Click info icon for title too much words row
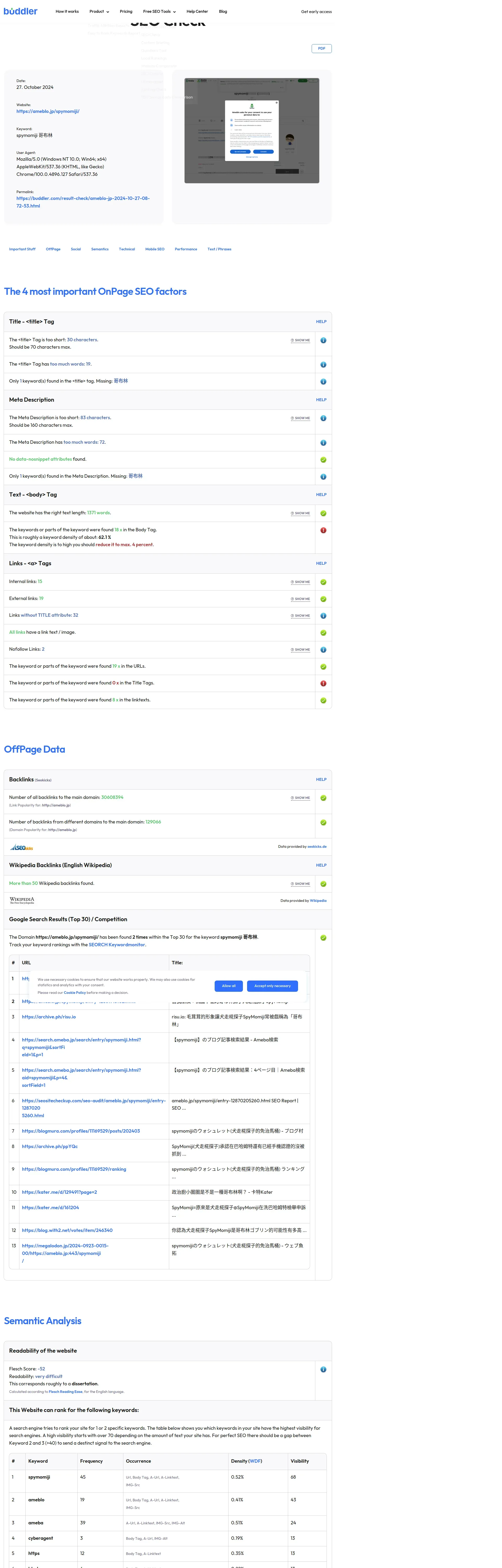 tap(323, 365)
